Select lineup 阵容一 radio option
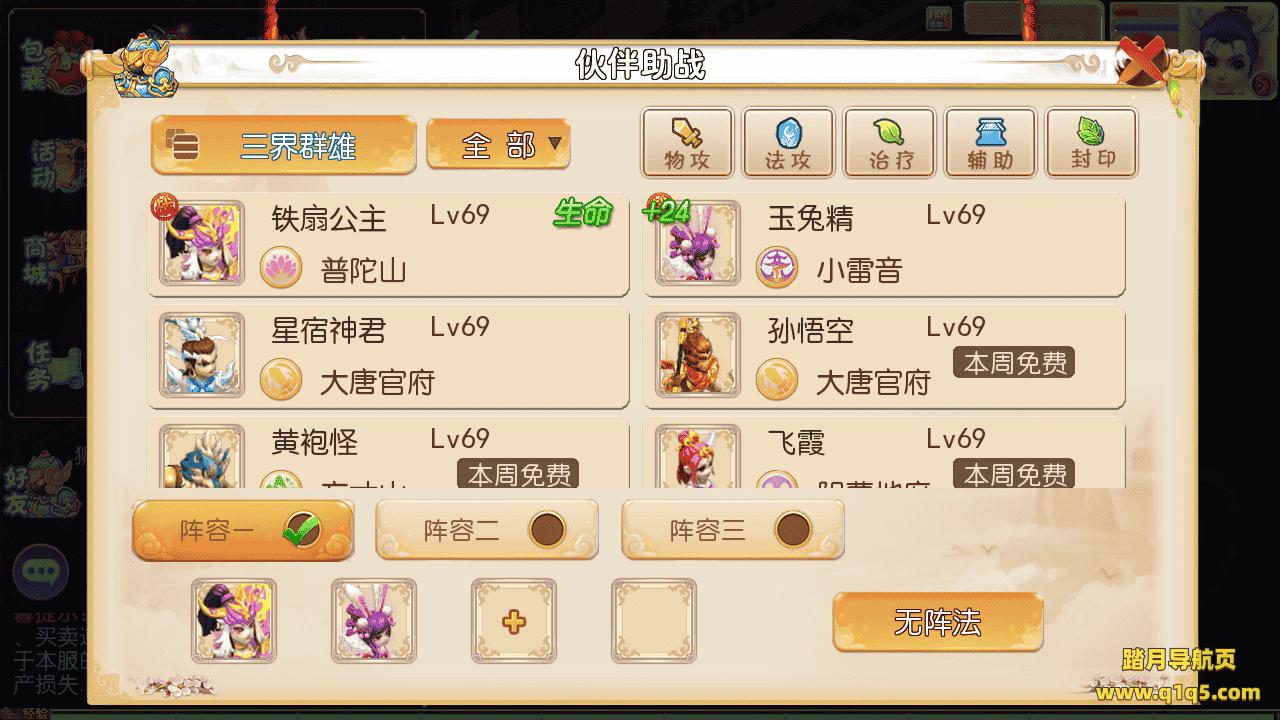Image resolution: width=1280 pixels, height=720 pixels. pyautogui.click(x=243, y=529)
